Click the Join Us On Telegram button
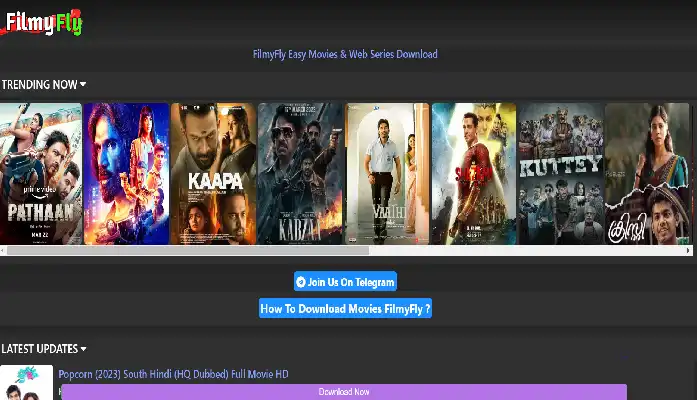The height and width of the screenshot is (400, 697). point(345,282)
